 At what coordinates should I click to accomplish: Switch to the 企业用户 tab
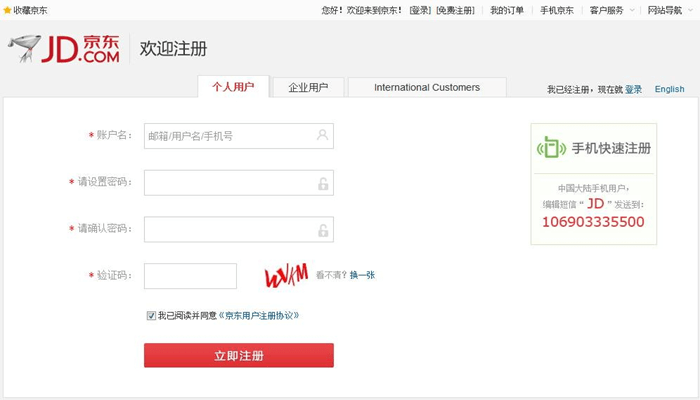[x=308, y=87]
